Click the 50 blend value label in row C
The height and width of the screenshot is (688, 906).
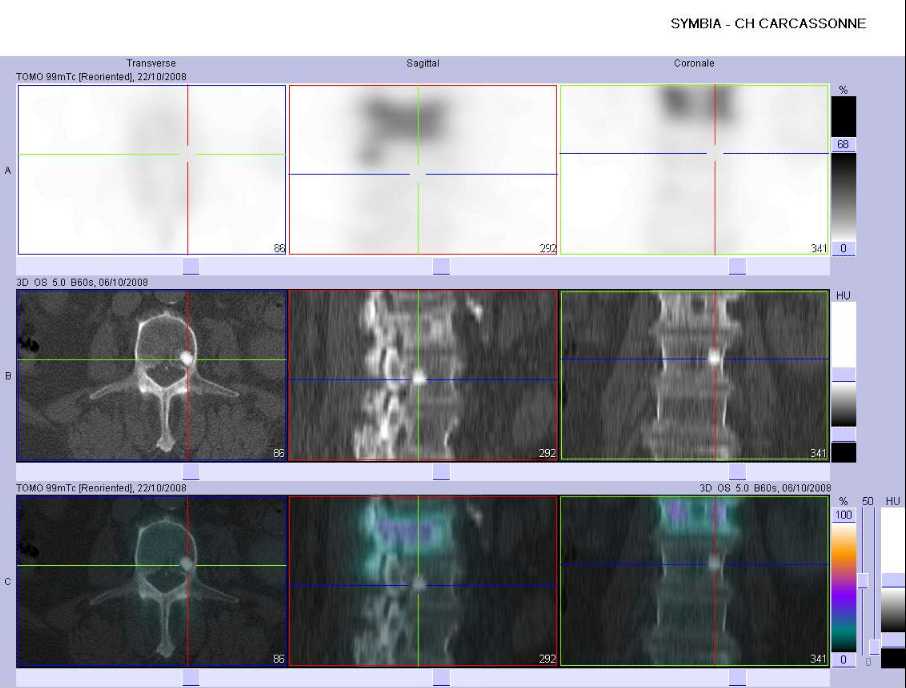pyautogui.click(x=867, y=501)
